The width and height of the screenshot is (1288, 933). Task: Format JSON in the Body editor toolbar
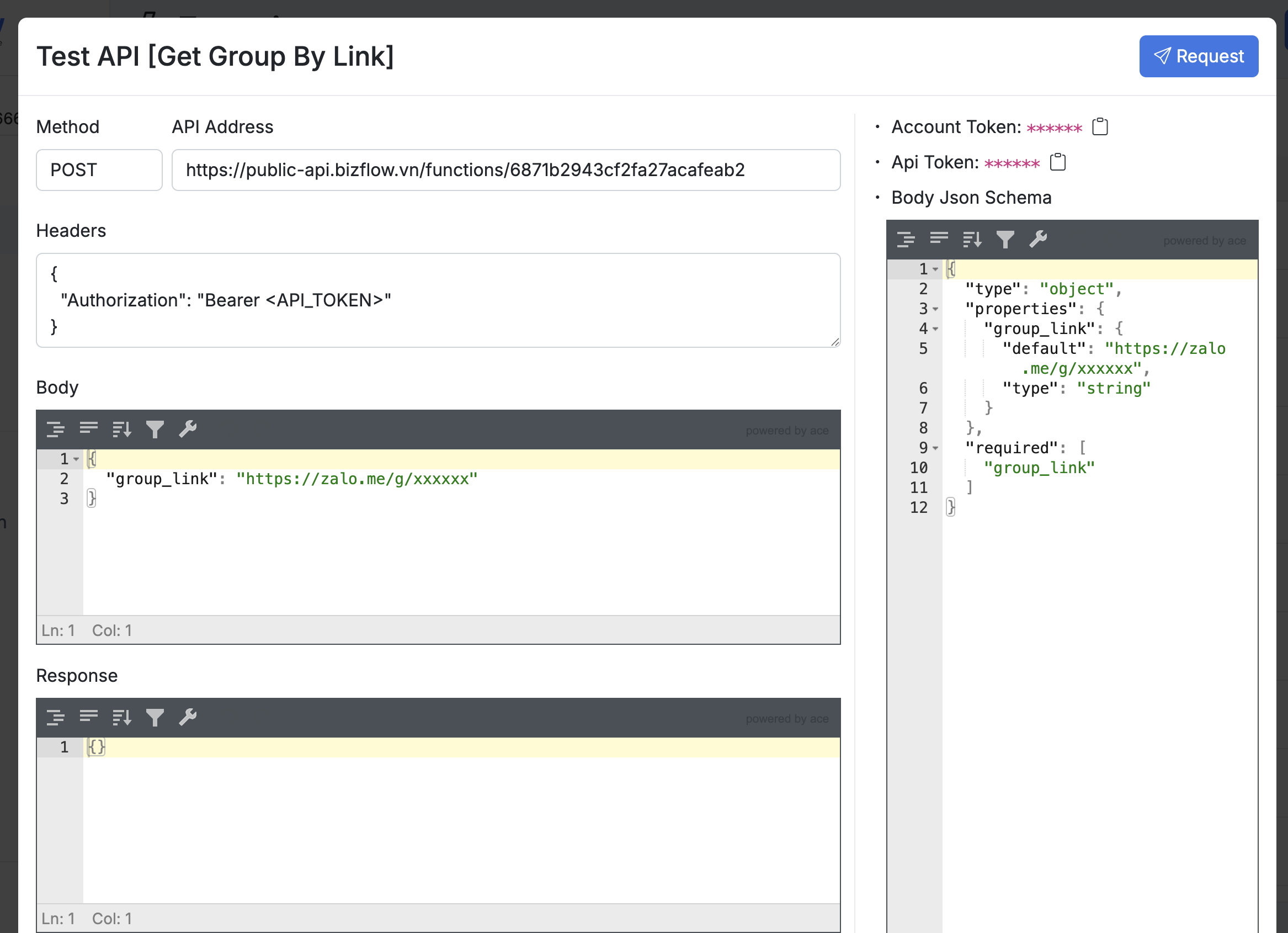click(x=55, y=430)
